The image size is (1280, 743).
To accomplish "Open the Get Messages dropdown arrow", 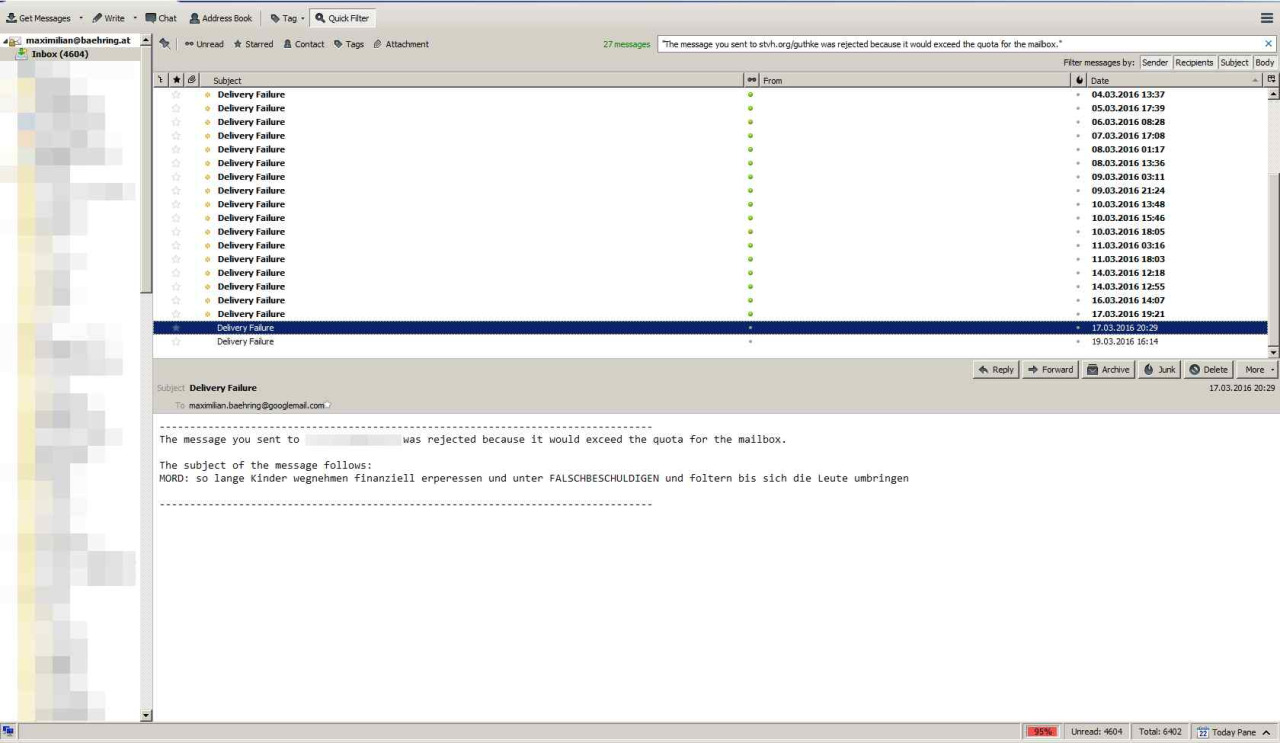I will [x=81, y=18].
